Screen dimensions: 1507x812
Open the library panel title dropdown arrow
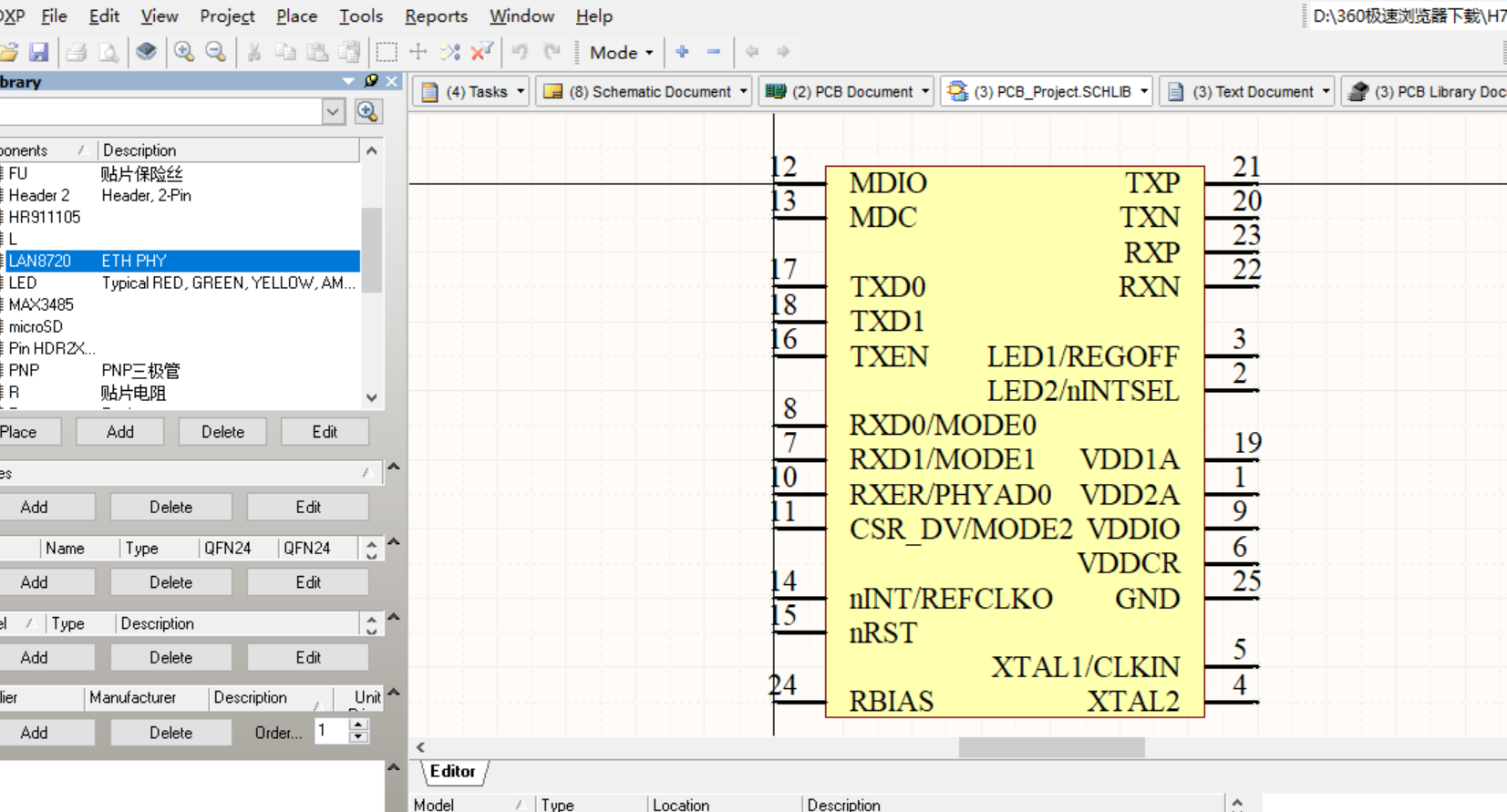(348, 81)
